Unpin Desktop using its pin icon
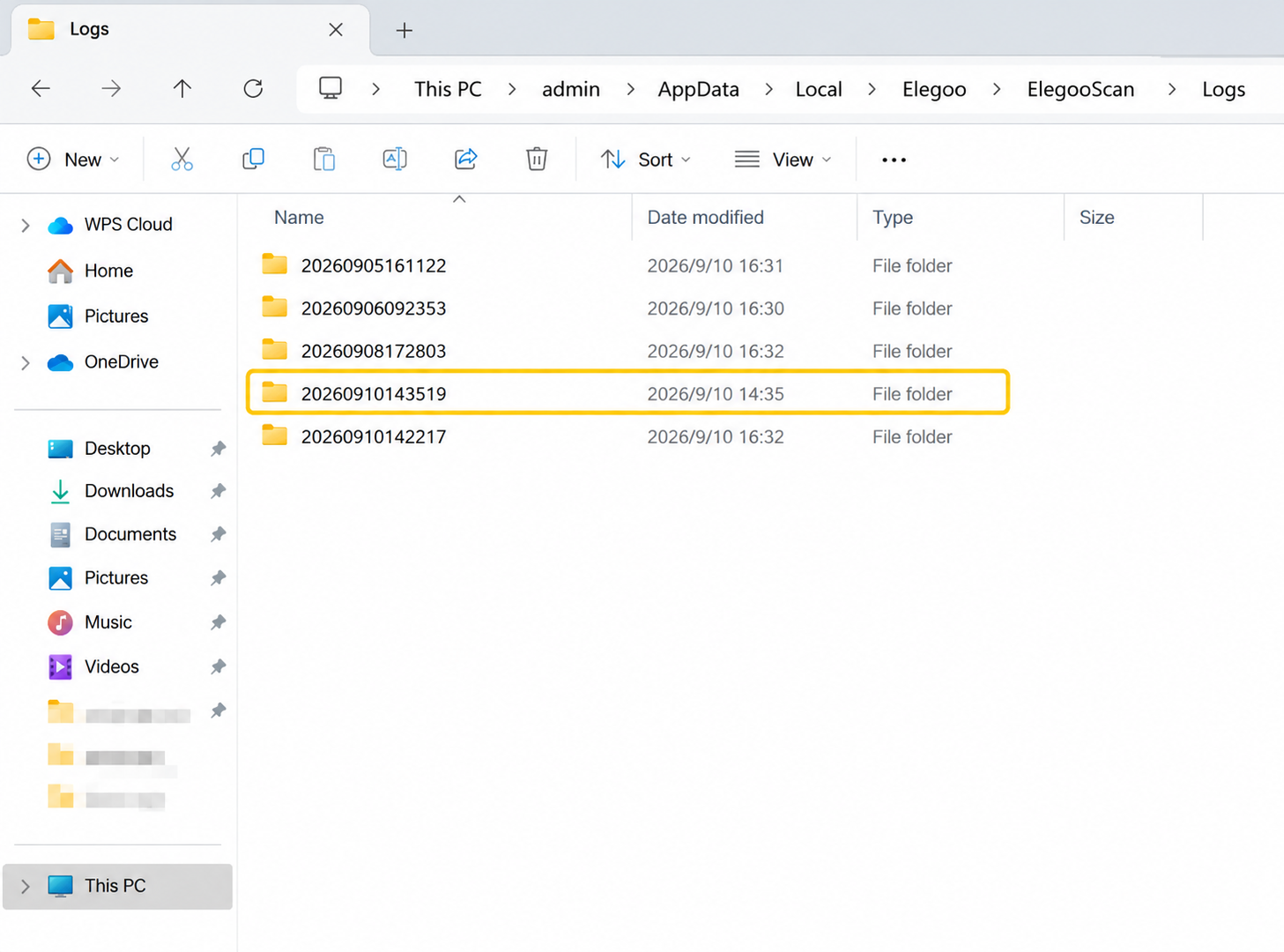This screenshot has width=1284, height=952. (218, 449)
